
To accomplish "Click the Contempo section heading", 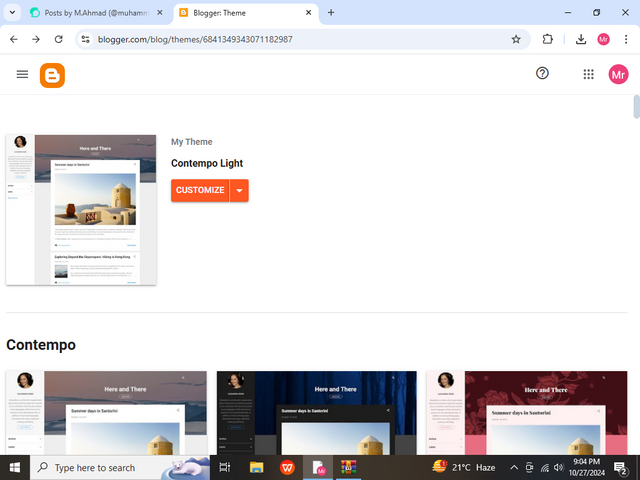I will [x=41, y=345].
